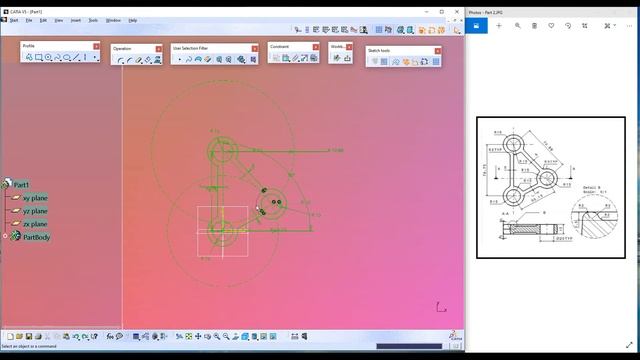Select the Animate Constraint tool

(304, 58)
